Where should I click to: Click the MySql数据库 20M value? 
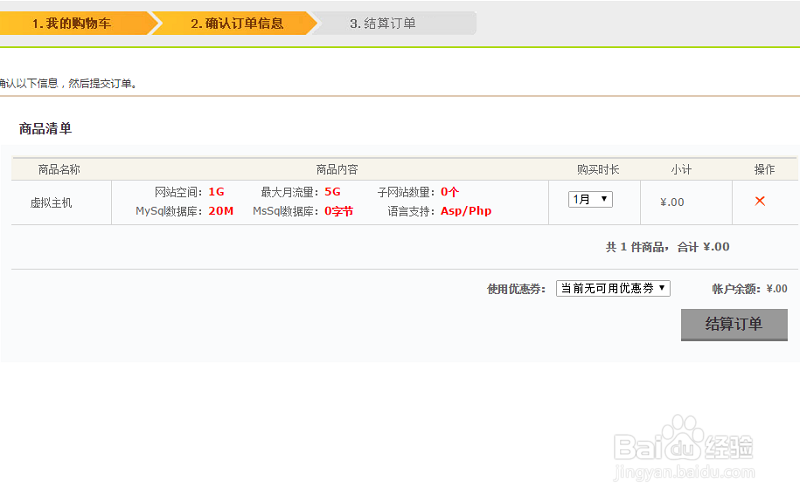[x=221, y=211]
